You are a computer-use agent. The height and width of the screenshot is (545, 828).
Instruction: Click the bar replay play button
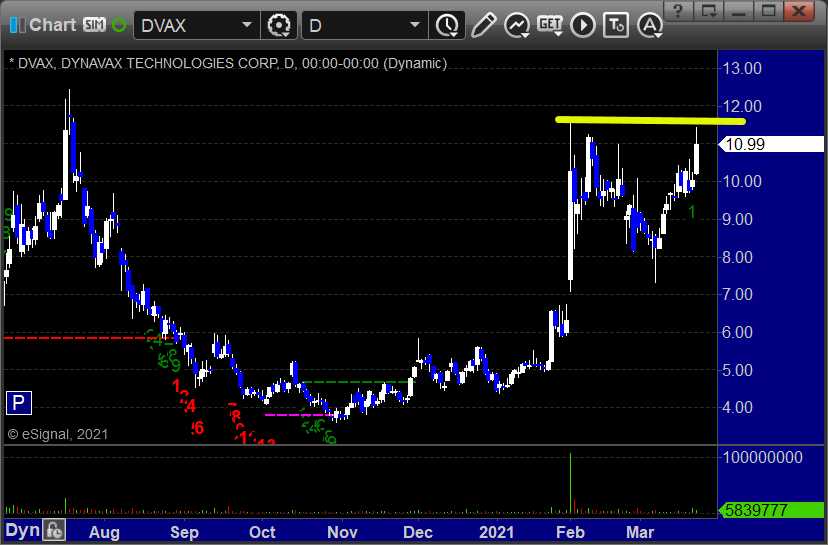coord(583,25)
